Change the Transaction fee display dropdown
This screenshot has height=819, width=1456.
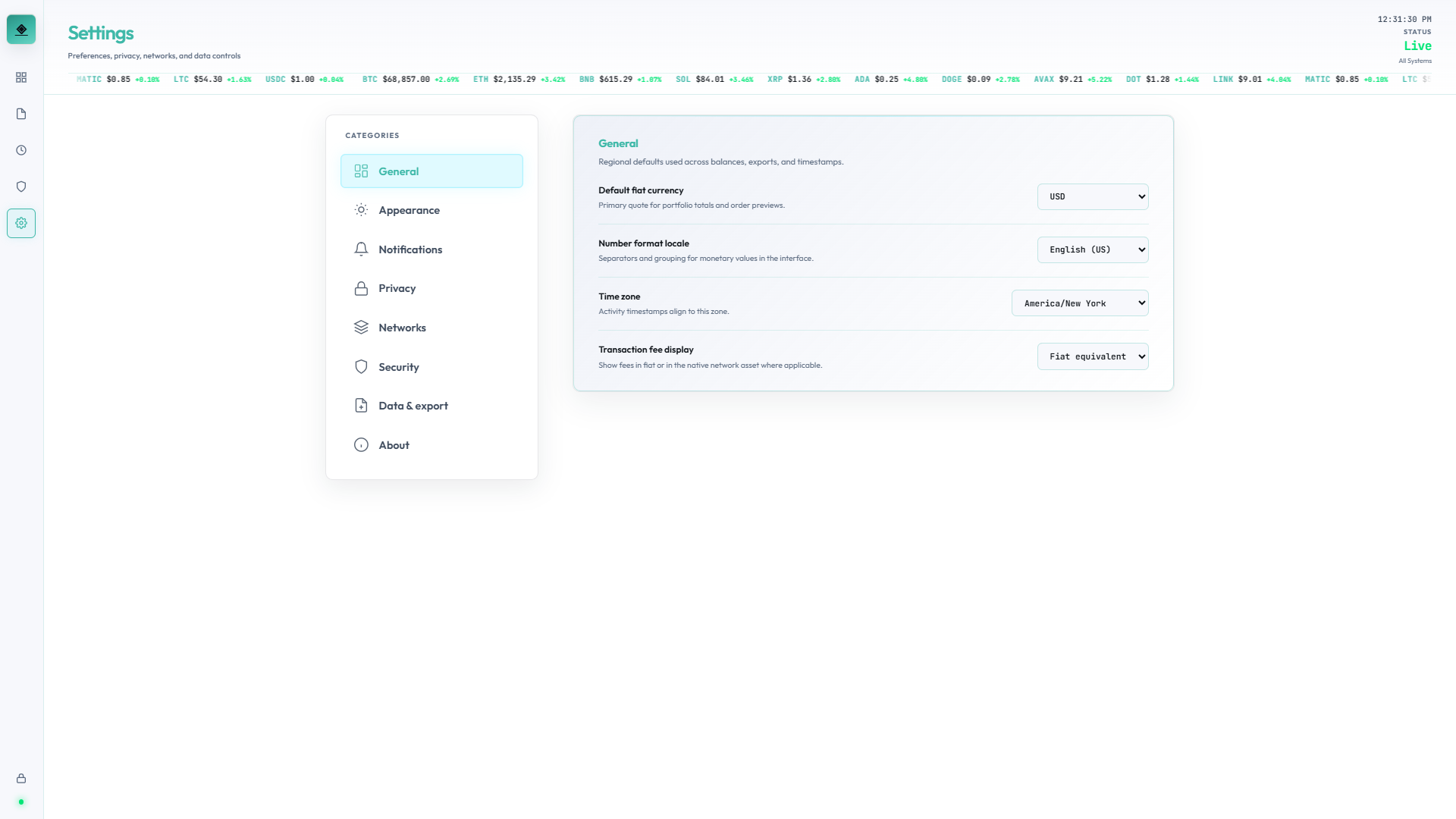(1093, 356)
